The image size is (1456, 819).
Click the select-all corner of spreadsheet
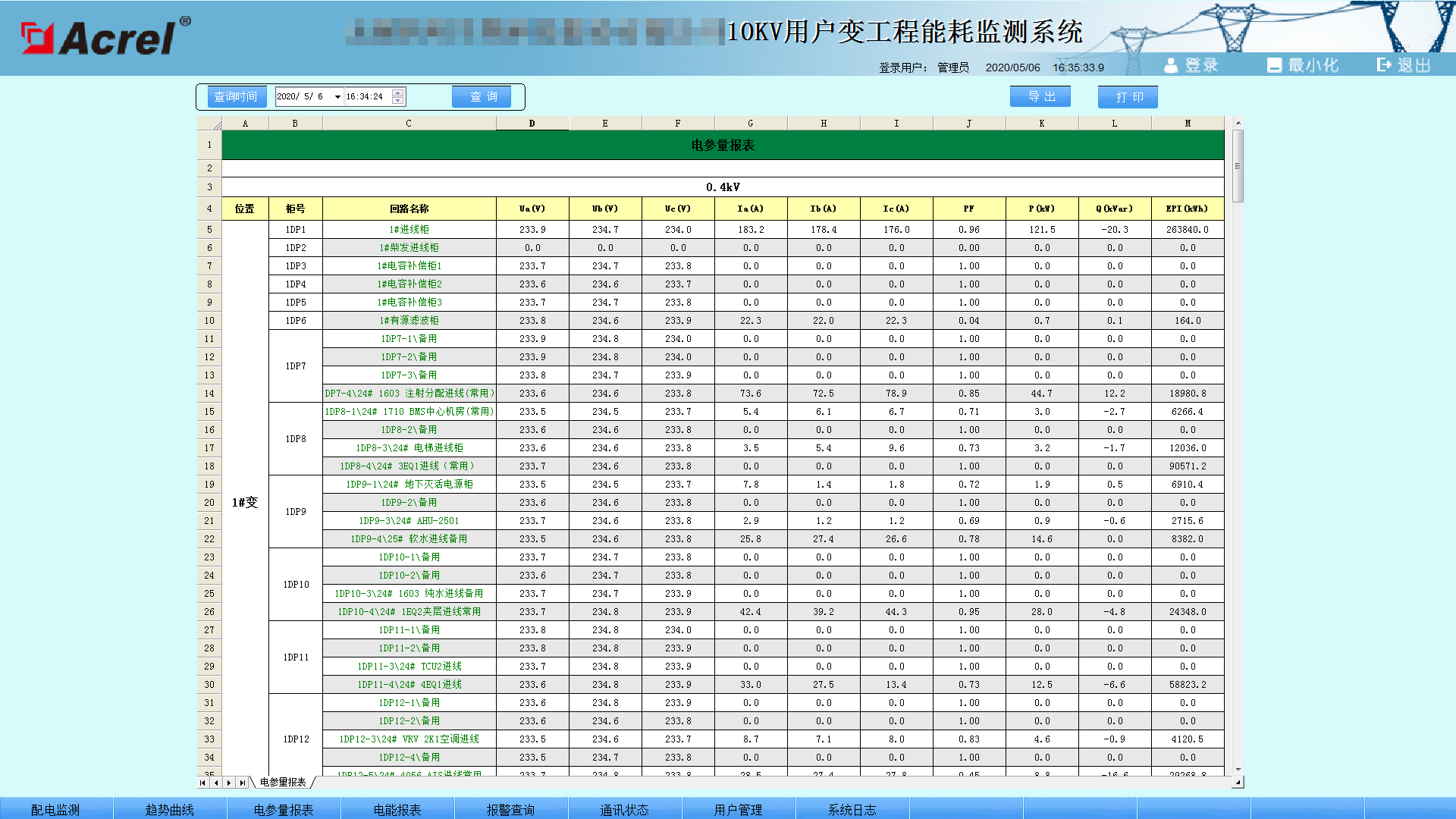[210, 124]
